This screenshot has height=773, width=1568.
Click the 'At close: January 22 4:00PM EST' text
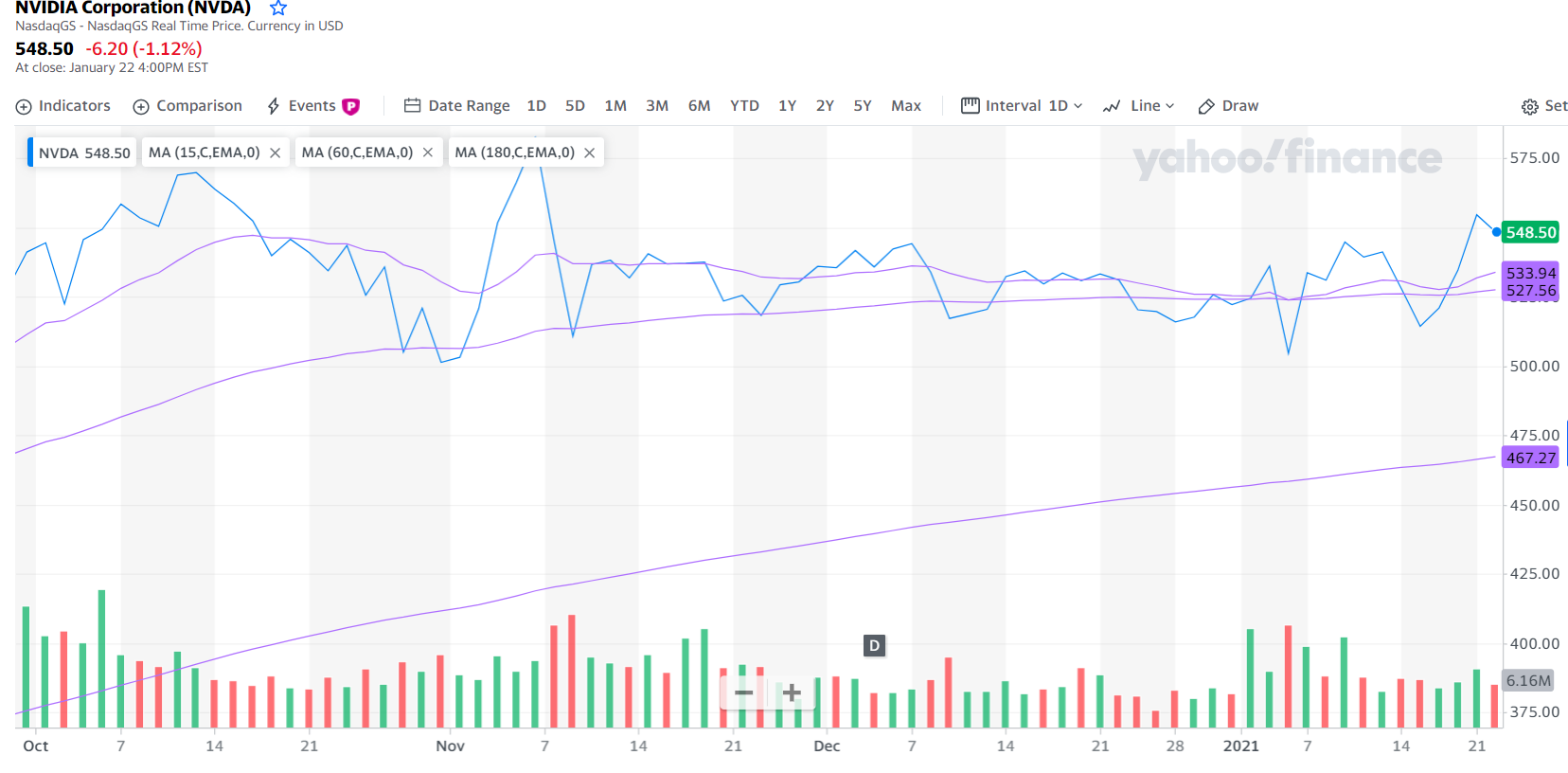tap(112, 68)
